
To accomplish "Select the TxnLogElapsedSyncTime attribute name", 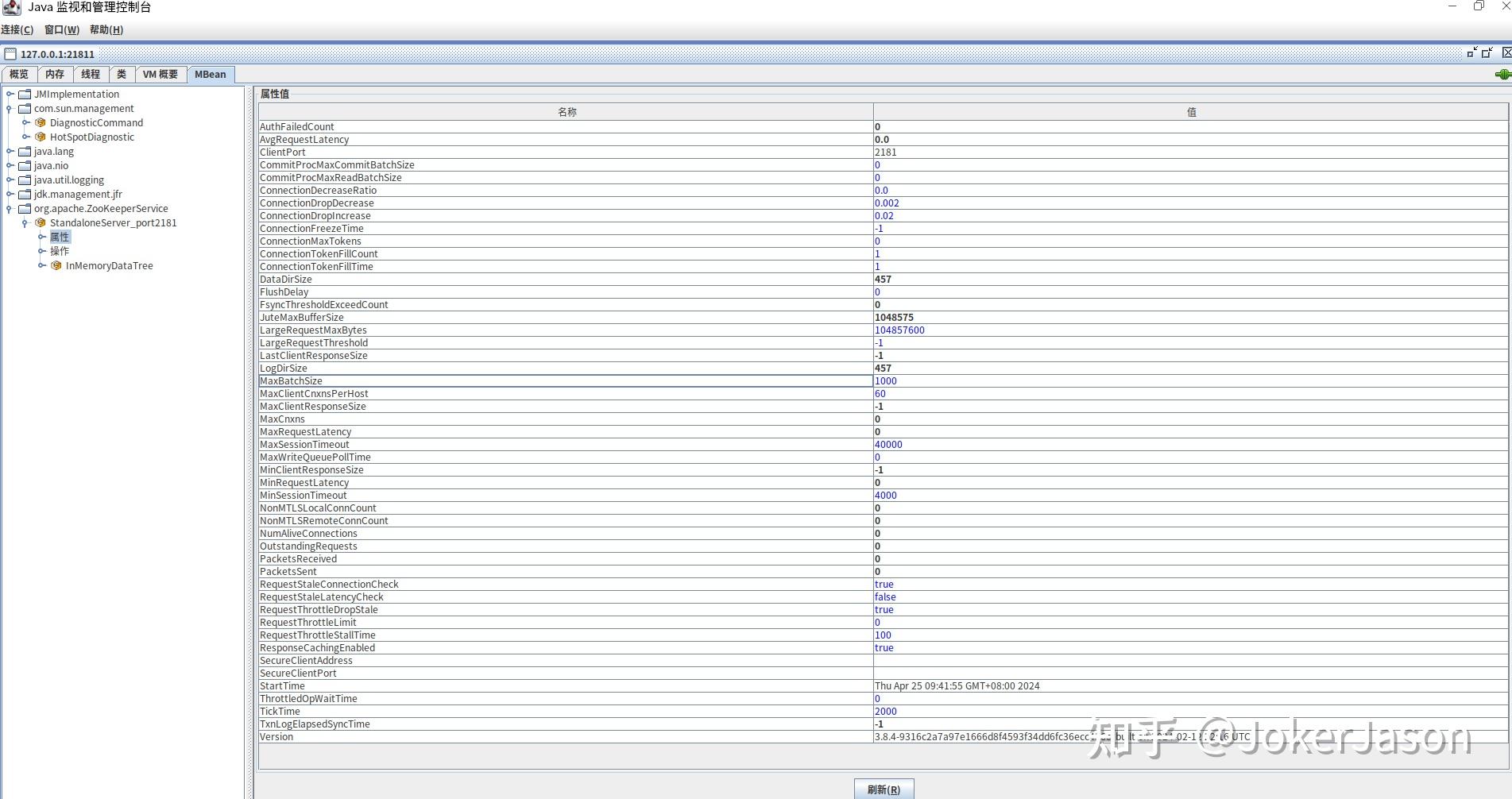I will 315,724.
